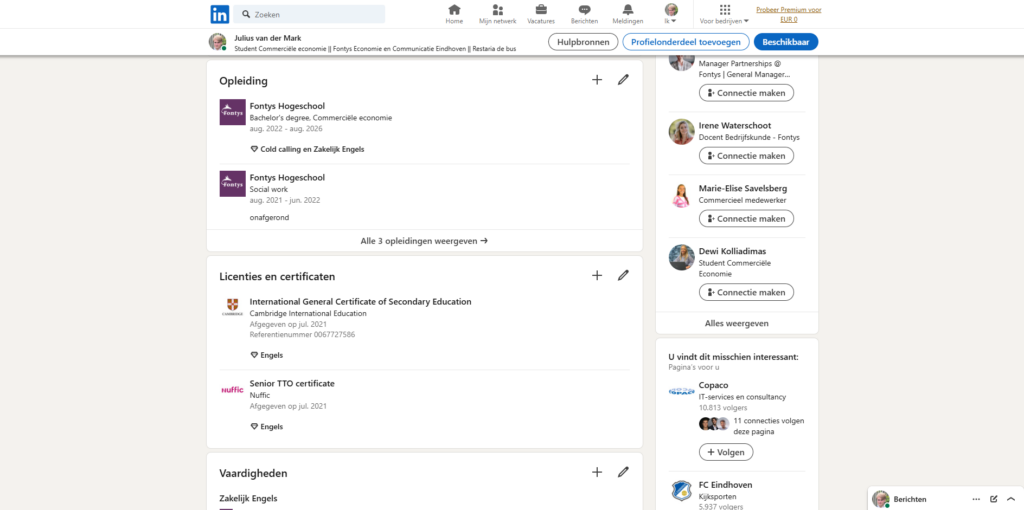Show Alle 3 opleidingen weergeven
The width and height of the screenshot is (1024, 510).
pyautogui.click(x=424, y=240)
